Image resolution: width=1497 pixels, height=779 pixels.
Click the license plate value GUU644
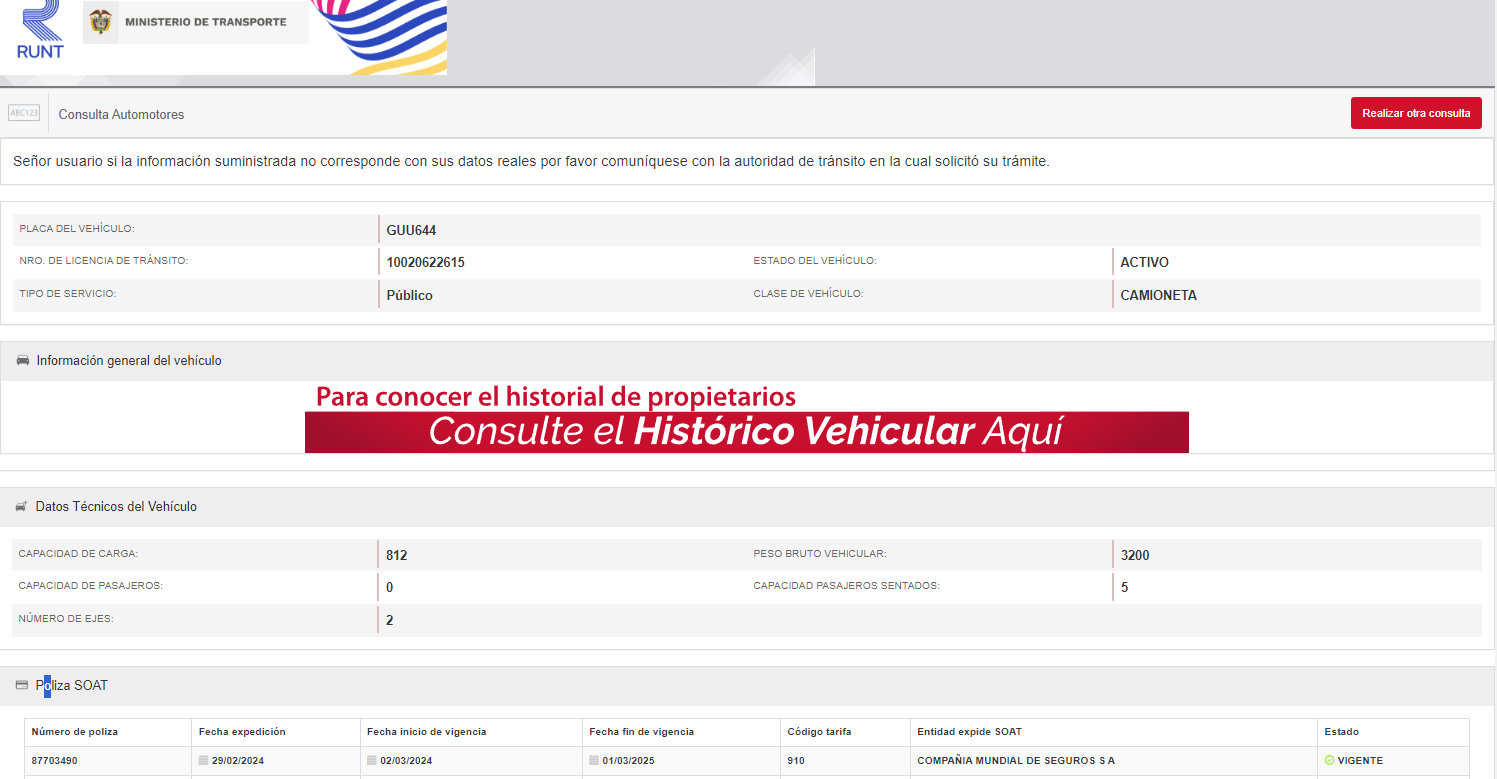pyautogui.click(x=411, y=231)
